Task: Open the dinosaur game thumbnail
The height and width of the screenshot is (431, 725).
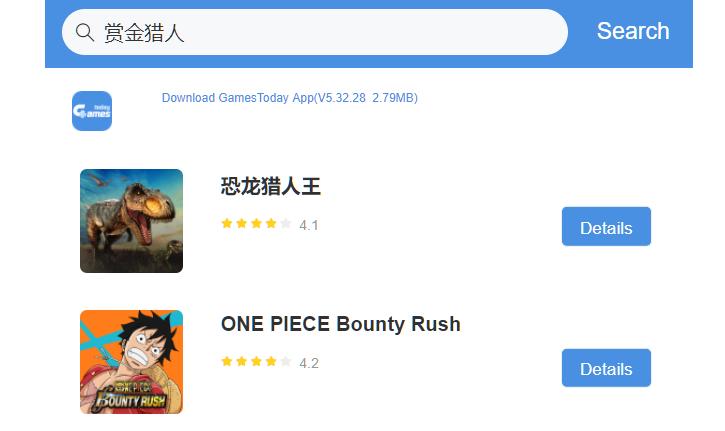Action: point(131,221)
